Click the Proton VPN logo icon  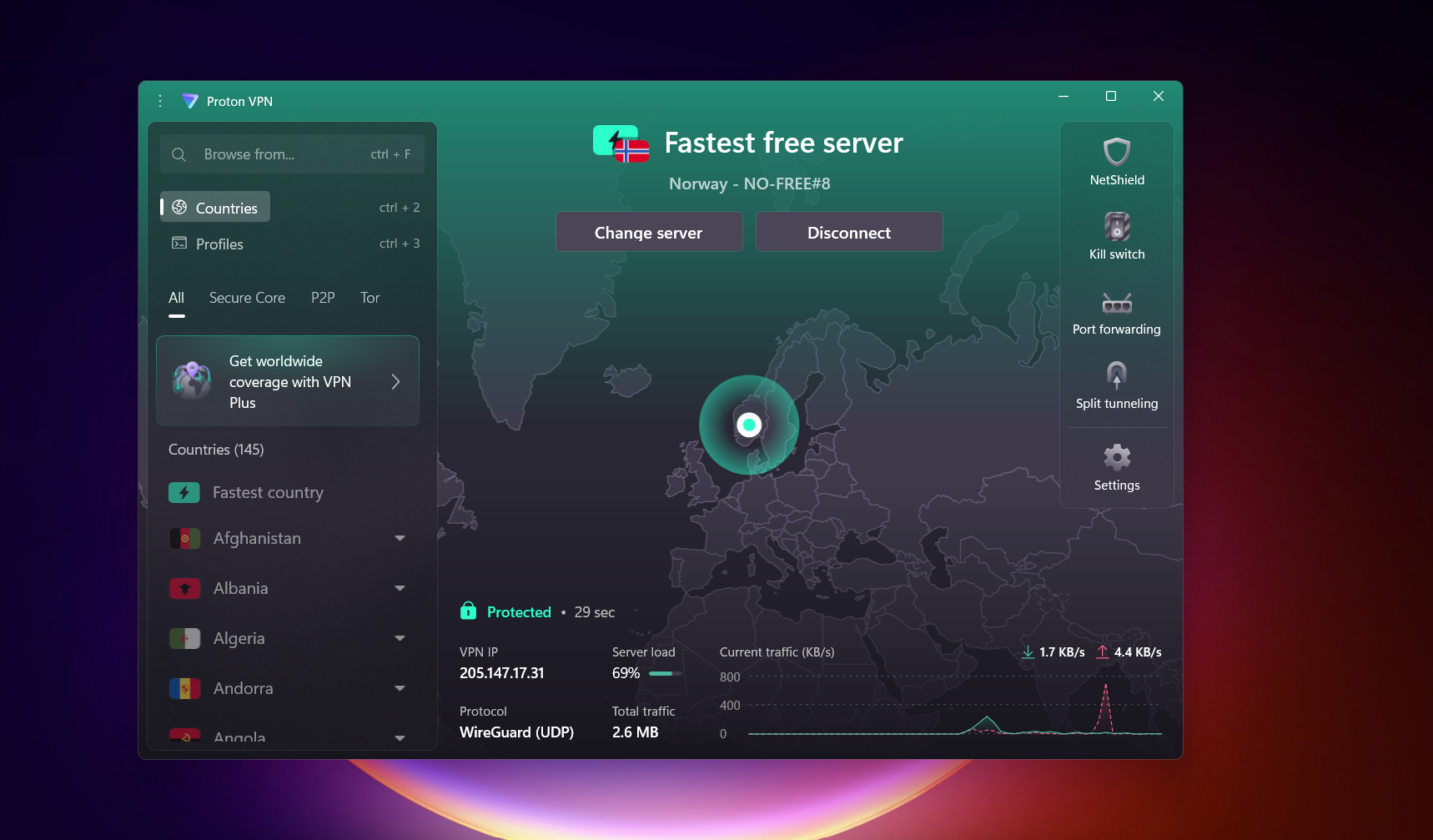pos(190,101)
